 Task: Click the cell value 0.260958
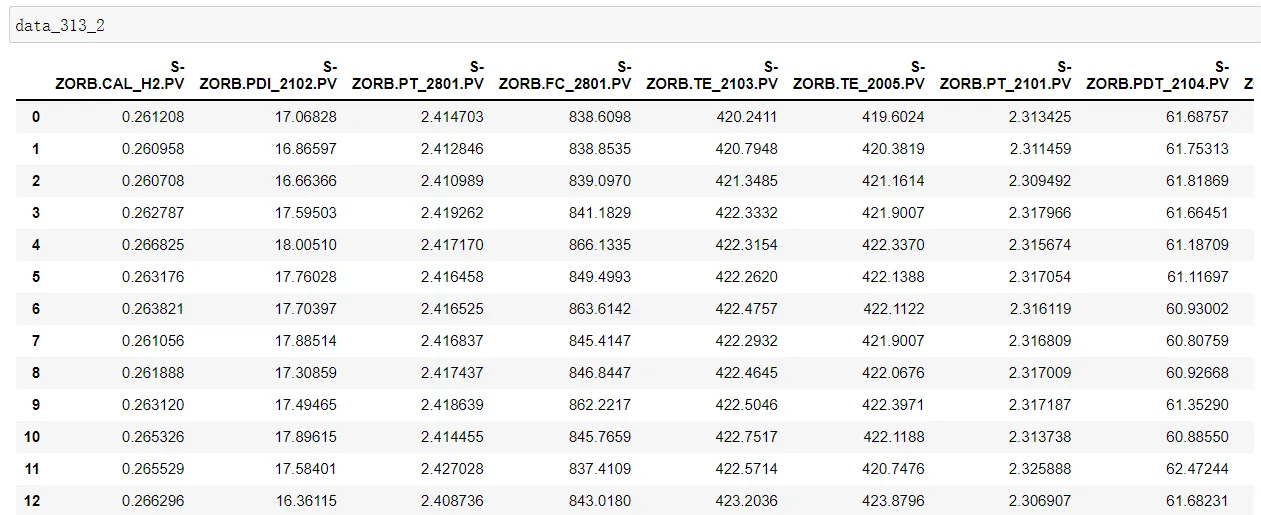coord(153,149)
